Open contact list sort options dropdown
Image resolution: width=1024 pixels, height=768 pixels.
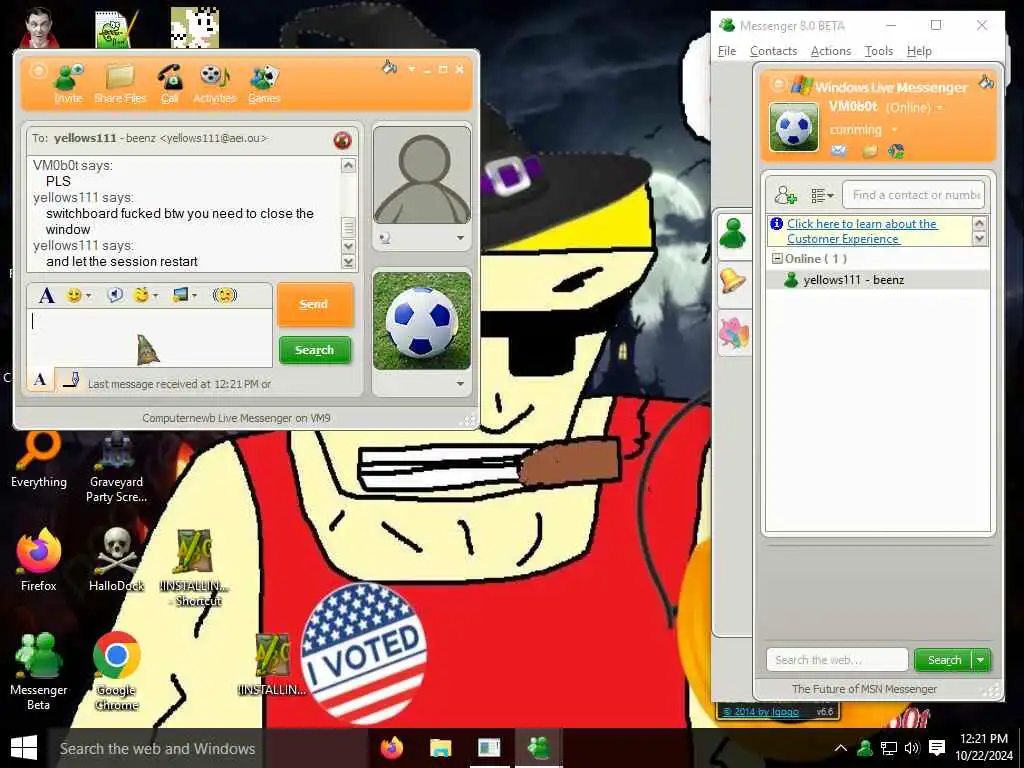[x=822, y=195]
